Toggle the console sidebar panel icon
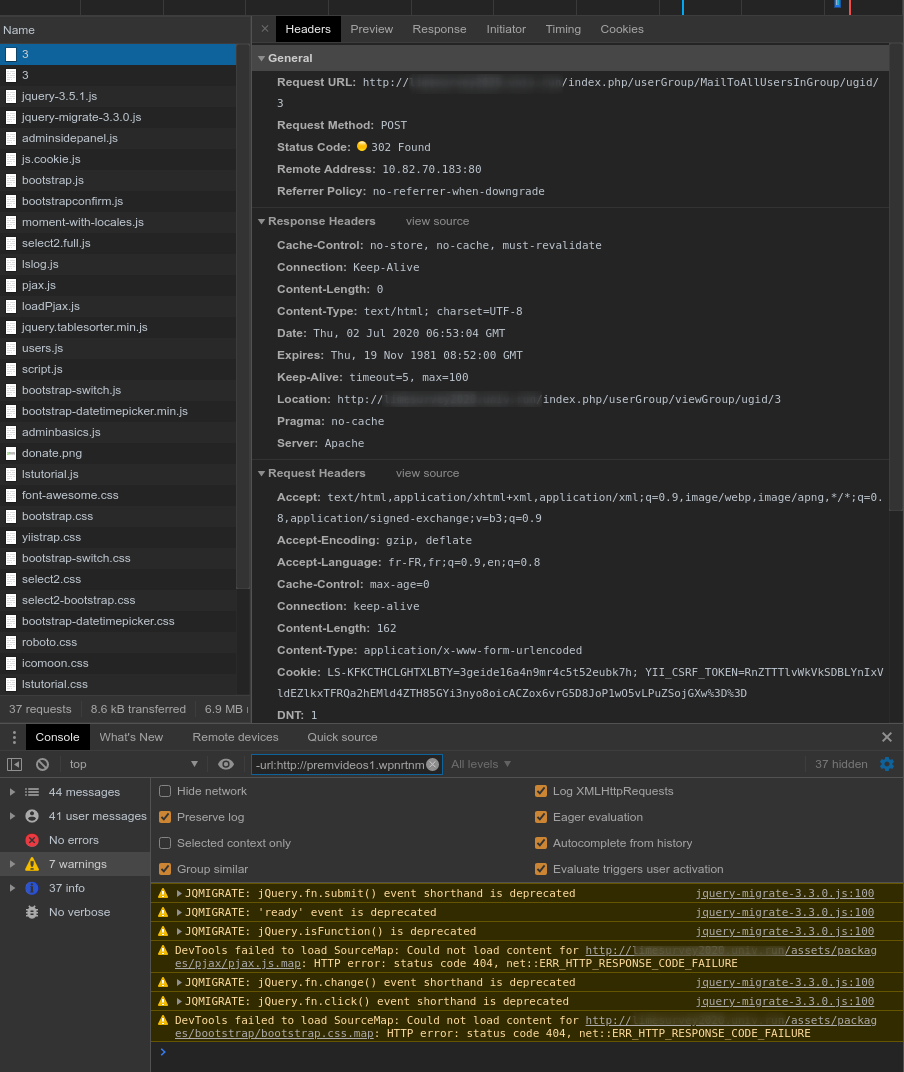Screen dimensions: 904x1072 [x=14, y=764]
